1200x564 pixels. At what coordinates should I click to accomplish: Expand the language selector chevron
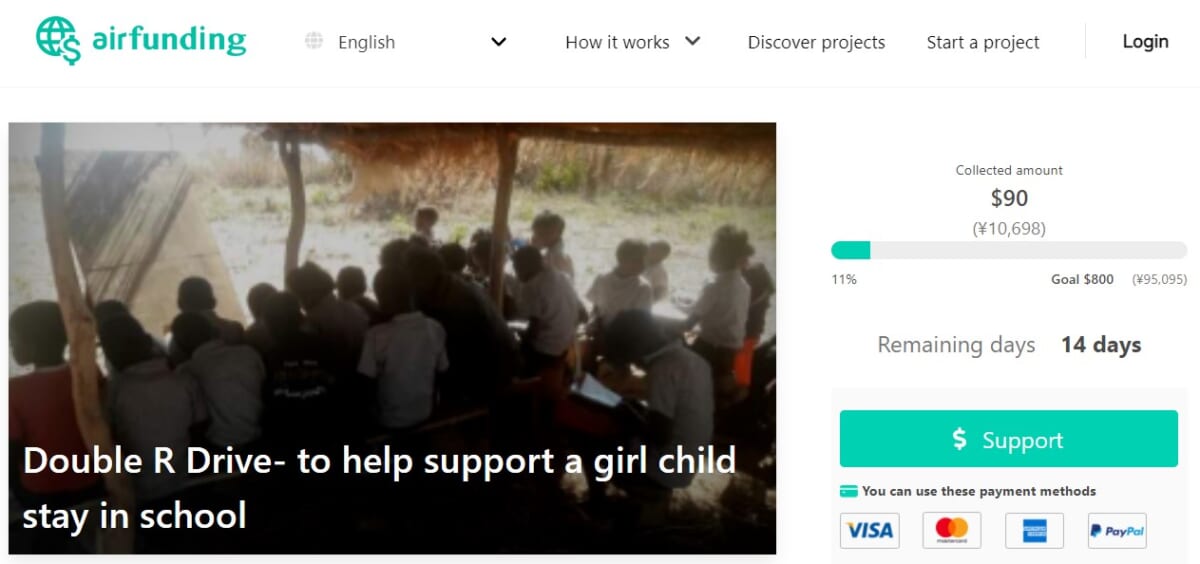tap(499, 42)
